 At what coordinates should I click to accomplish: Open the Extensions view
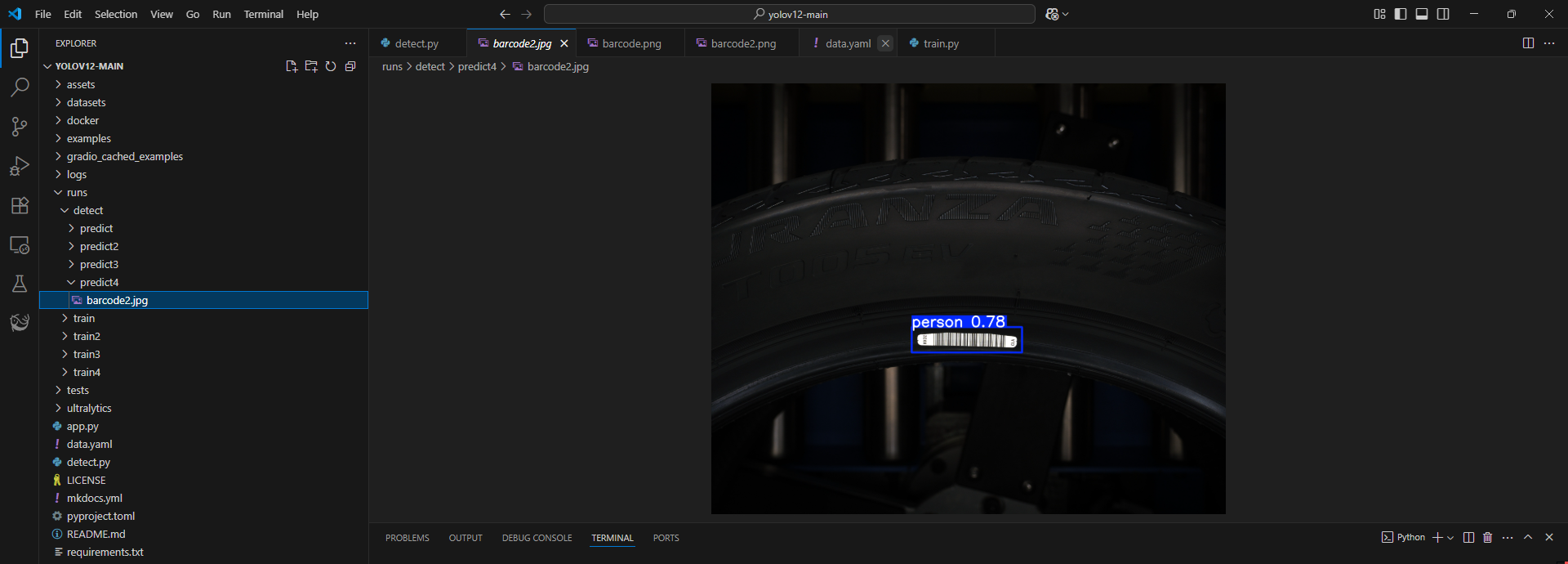20,205
